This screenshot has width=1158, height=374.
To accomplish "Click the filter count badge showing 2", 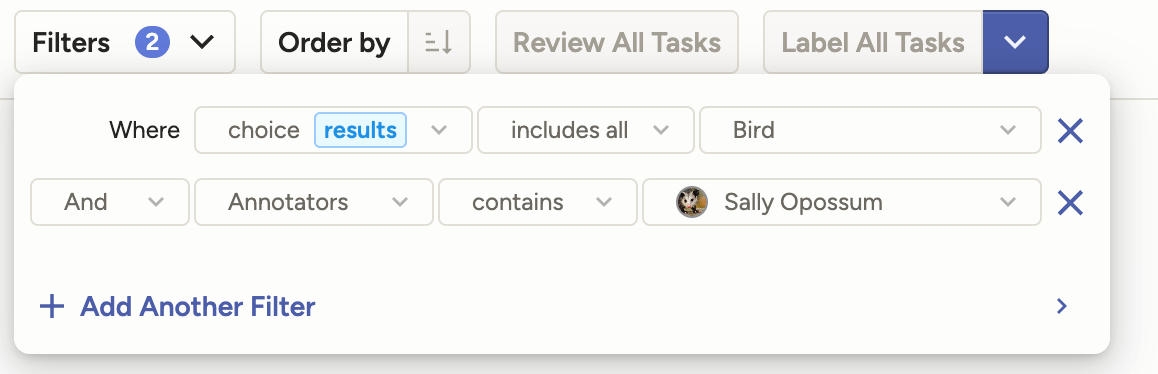I will pos(152,42).
